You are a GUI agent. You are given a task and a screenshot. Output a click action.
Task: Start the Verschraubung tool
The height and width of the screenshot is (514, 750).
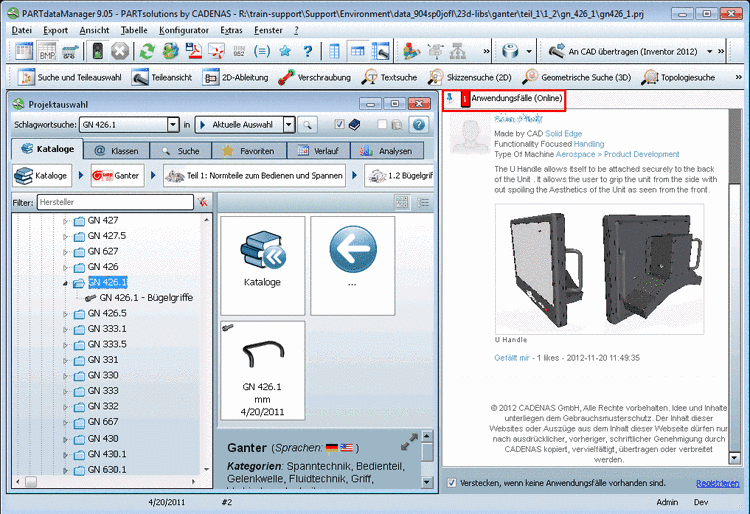tap(314, 77)
